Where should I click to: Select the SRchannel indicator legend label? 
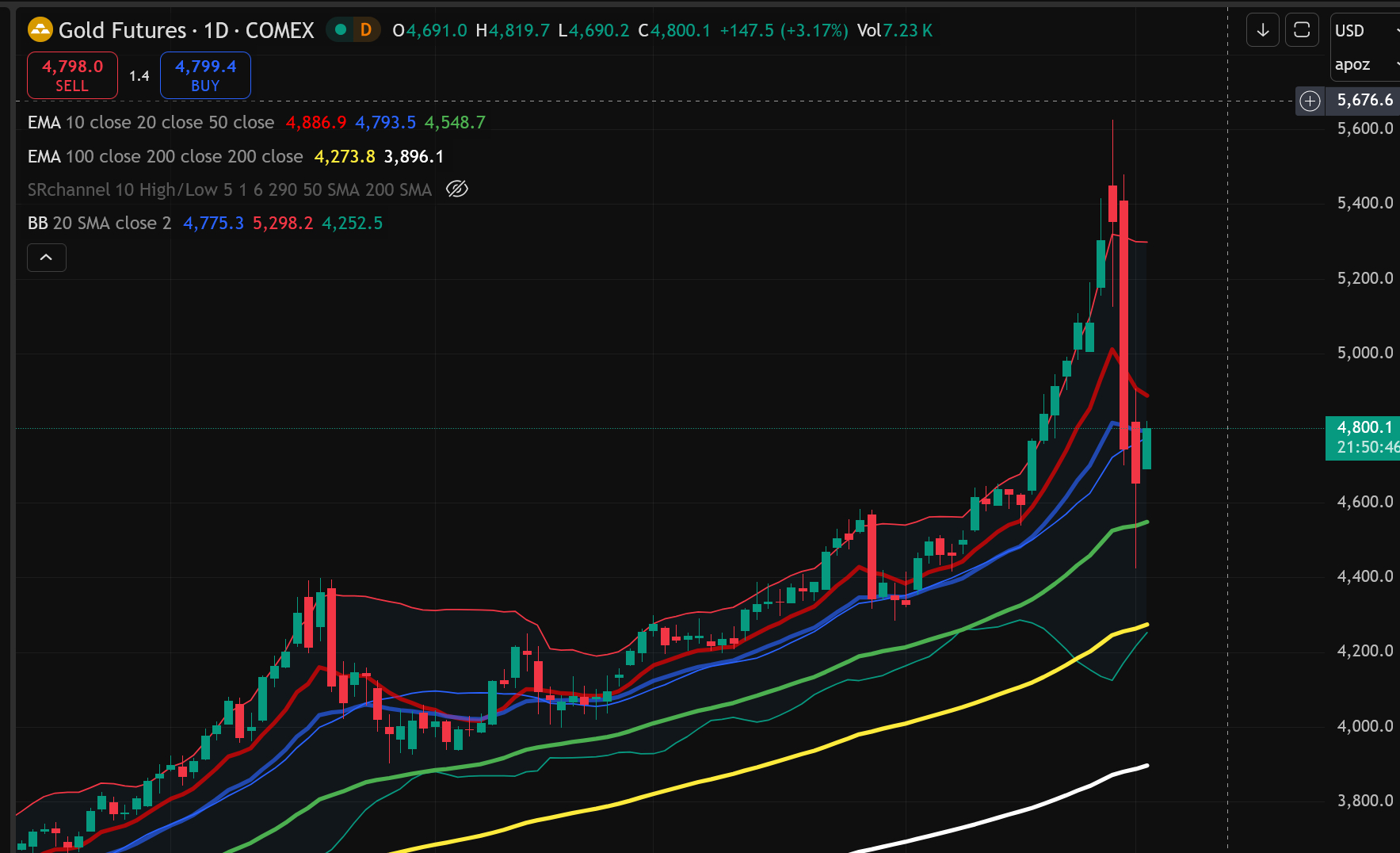229,190
